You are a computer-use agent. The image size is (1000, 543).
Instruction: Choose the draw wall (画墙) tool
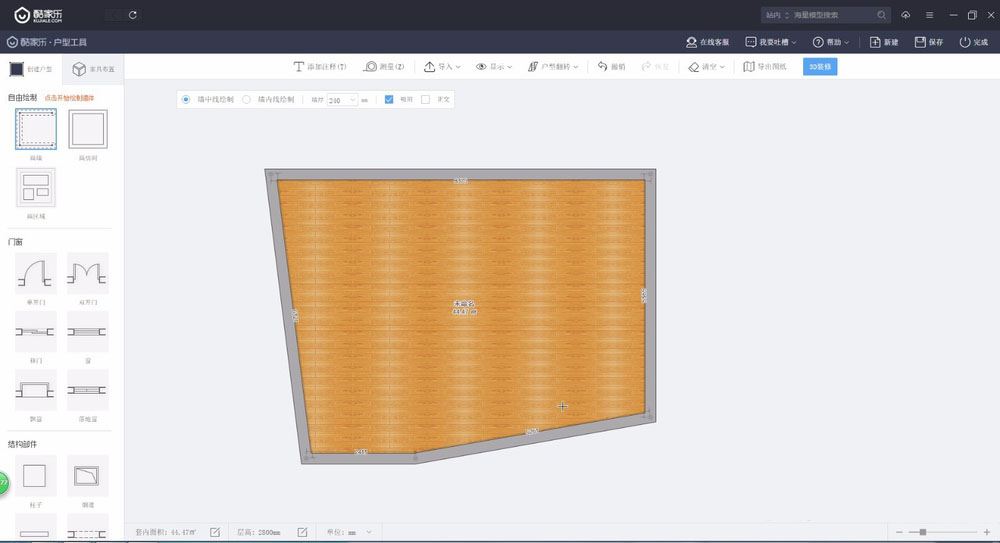click(35, 130)
